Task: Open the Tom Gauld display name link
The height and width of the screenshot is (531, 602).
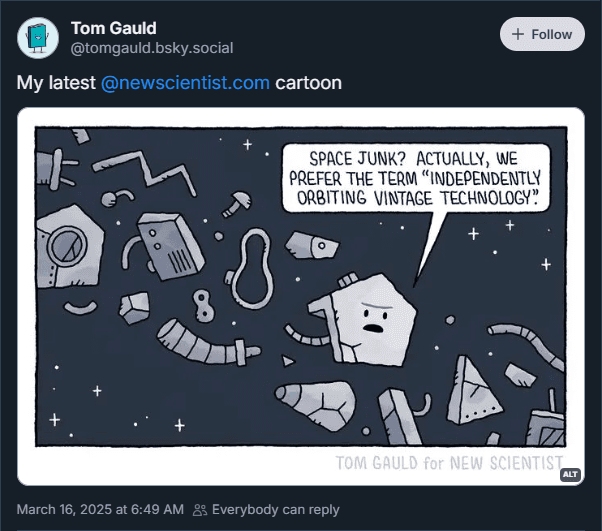Action: point(113,27)
